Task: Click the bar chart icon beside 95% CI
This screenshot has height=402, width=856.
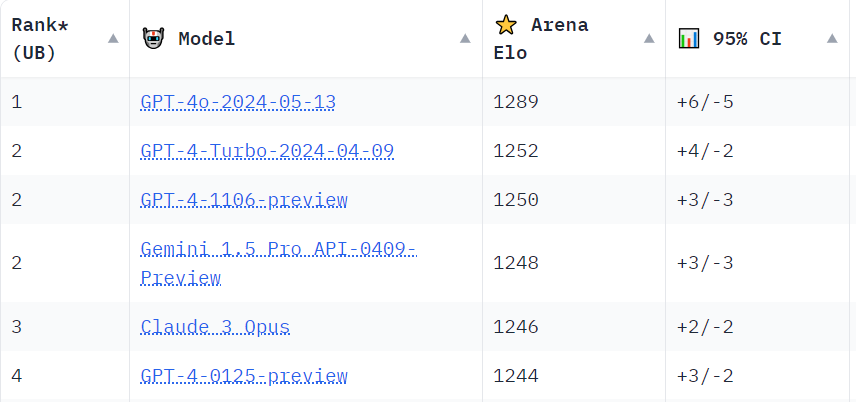Action: pyautogui.click(x=689, y=39)
